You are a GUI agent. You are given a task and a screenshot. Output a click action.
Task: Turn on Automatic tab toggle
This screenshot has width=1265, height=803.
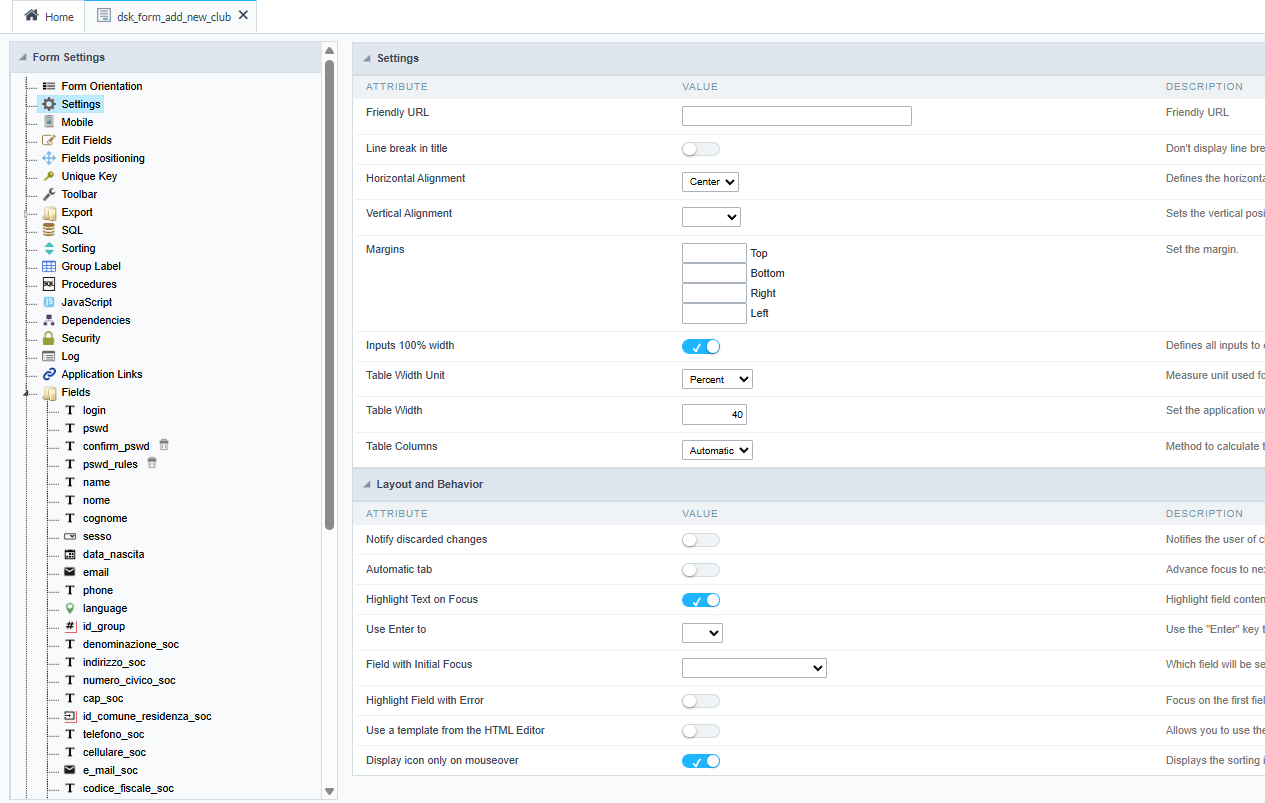pyautogui.click(x=701, y=570)
